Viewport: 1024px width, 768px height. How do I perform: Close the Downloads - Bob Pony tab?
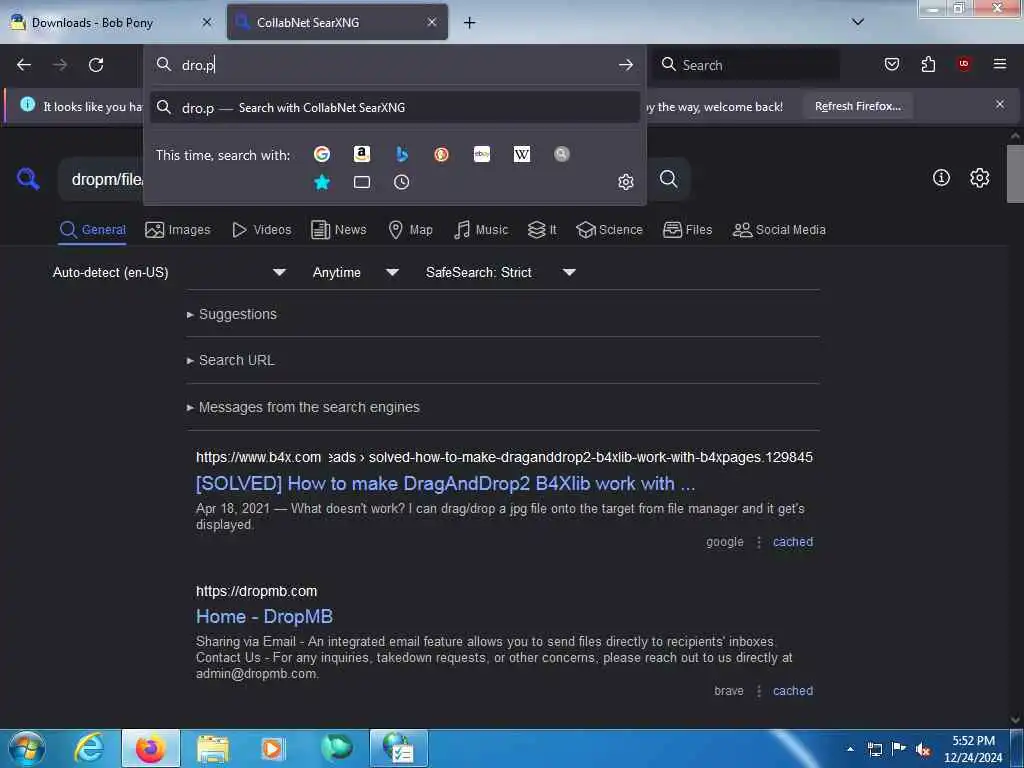pyautogui.click(x=207, y=22)
